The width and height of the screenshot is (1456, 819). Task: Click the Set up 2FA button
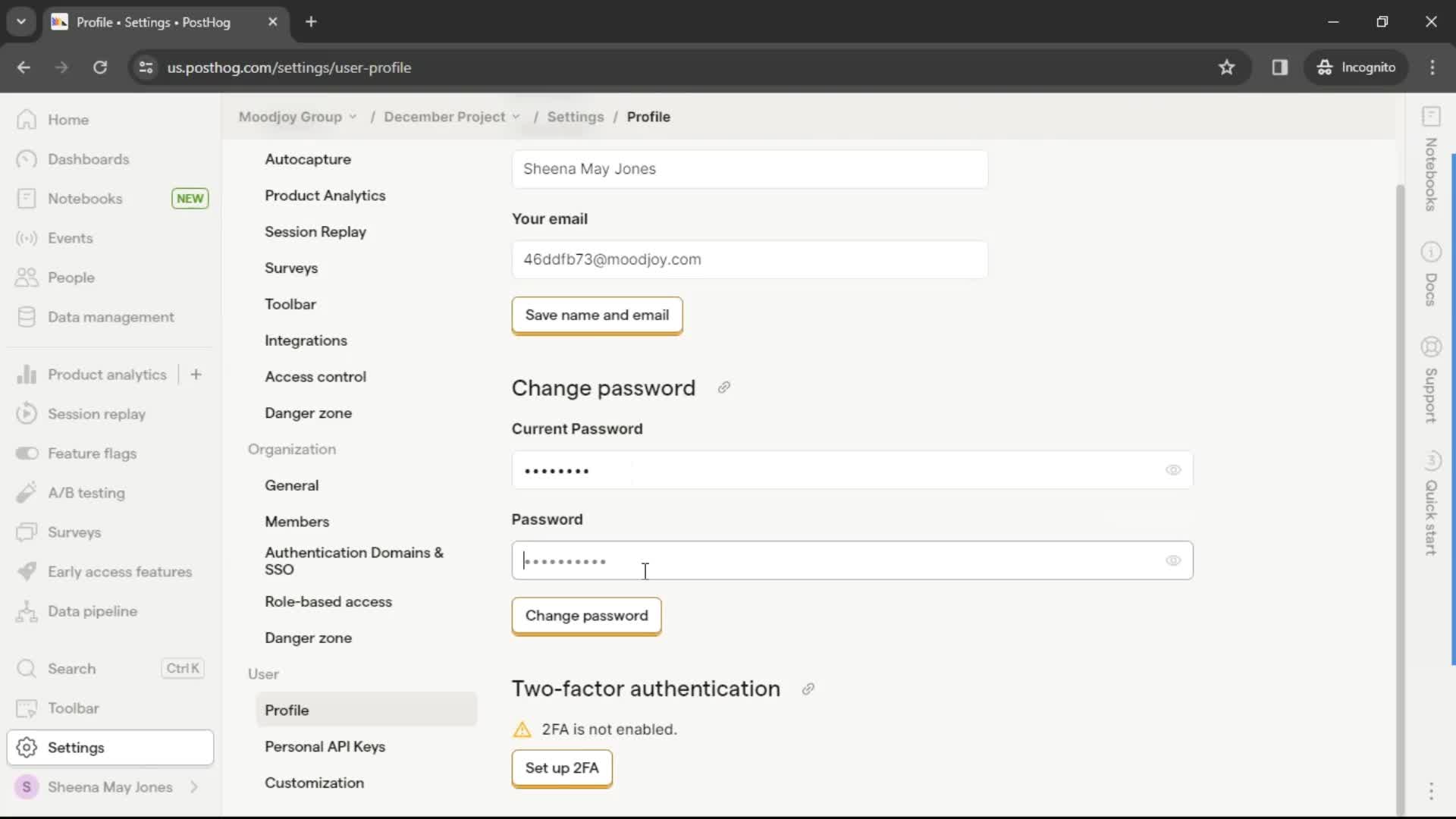click(x=562, y=768)
